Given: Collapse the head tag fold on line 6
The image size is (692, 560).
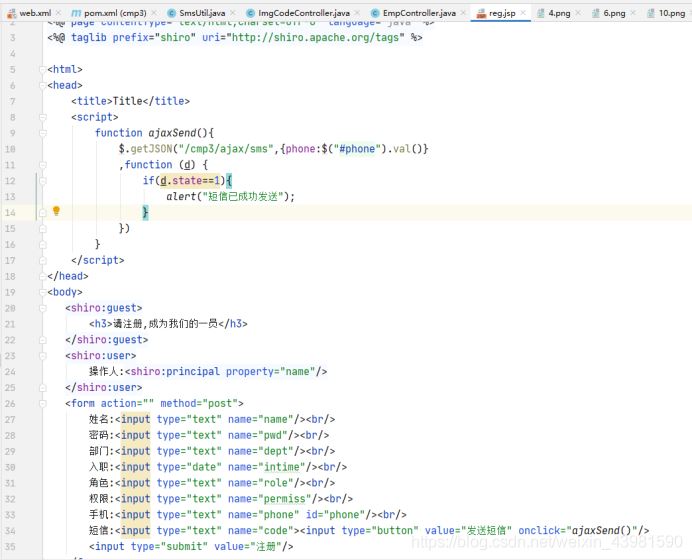Looking at the screenshot, I should pos(43,85).
